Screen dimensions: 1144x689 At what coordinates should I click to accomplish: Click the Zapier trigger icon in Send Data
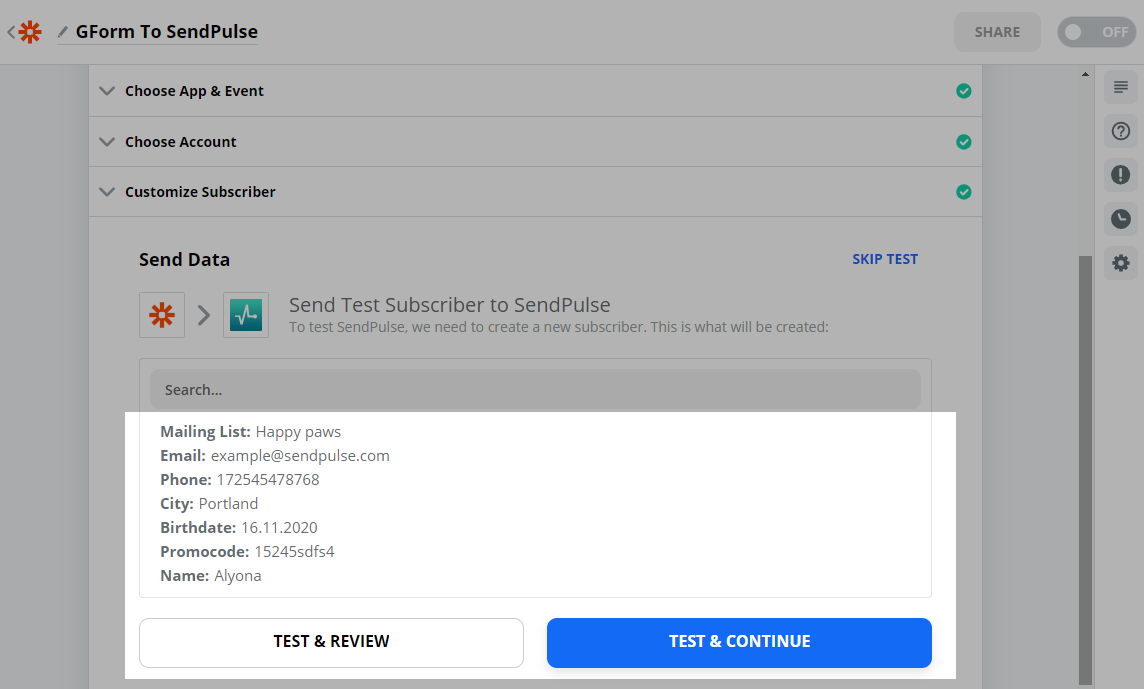click(162, 315)
